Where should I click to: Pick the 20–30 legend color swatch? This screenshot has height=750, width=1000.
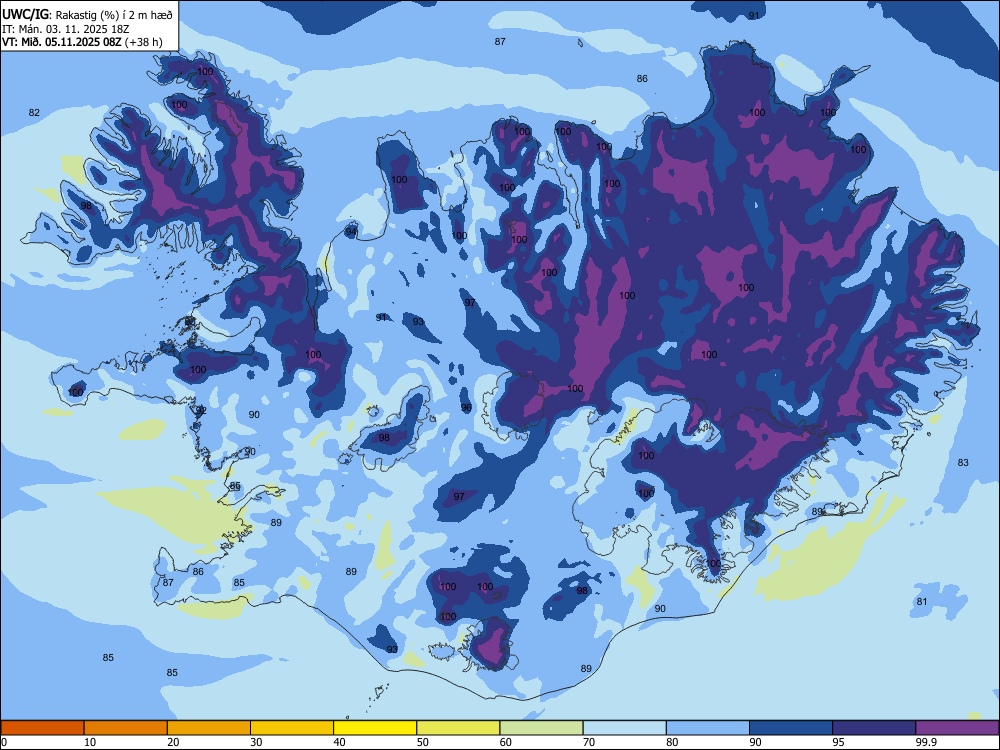click(209, 728)
